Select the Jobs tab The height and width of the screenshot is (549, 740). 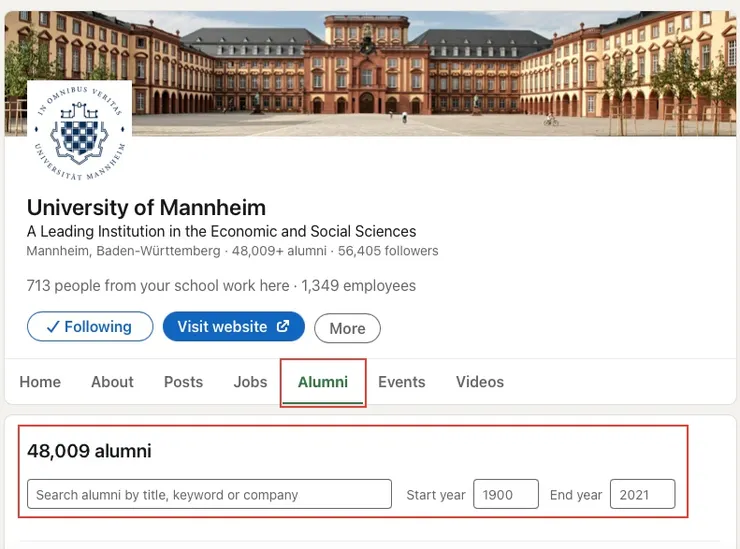[250, 382]
